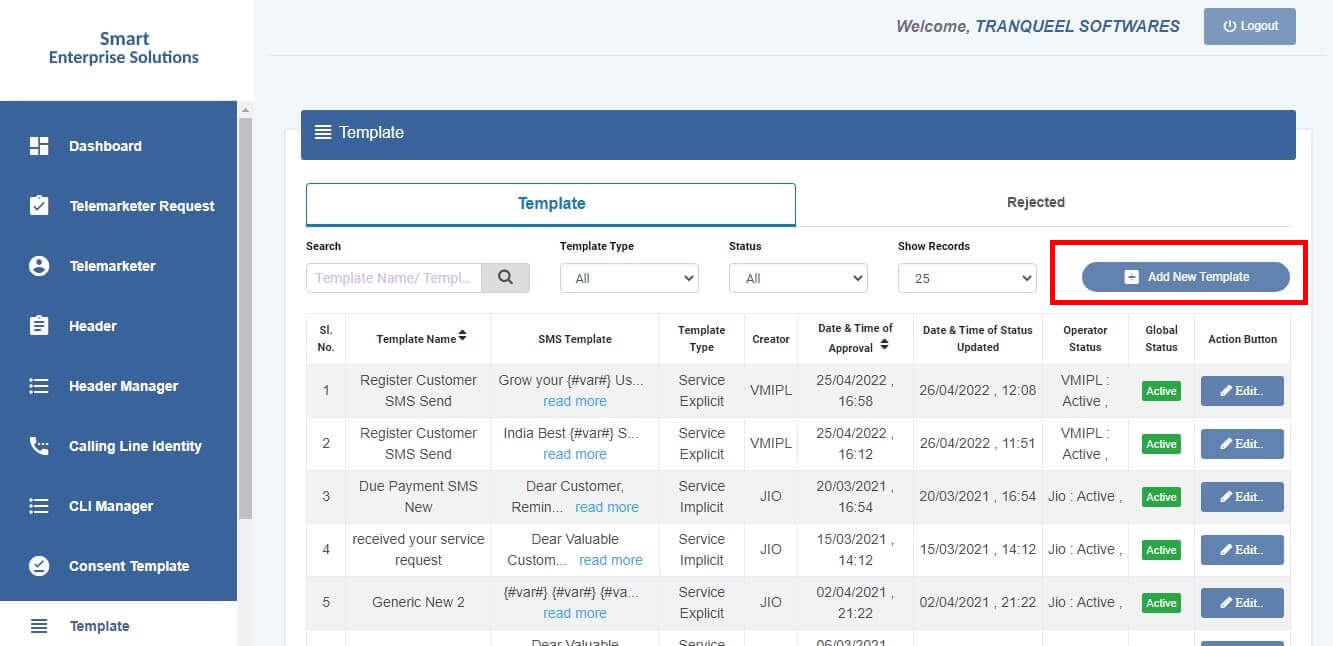Image resolution: width=1333 pixels, height=646 pixels.
Task: Click the Consent Template checkmark icon
Action: point(39,566)
